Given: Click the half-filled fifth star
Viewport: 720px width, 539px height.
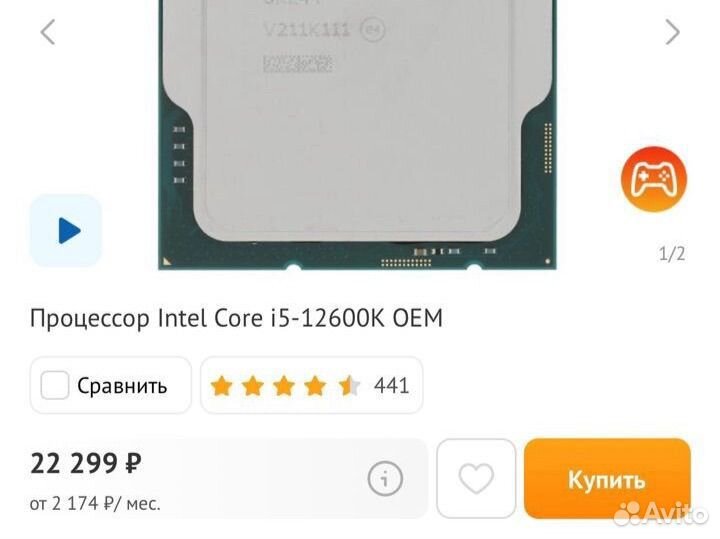Looking at the screenshot, I should (x=349, y=386).
